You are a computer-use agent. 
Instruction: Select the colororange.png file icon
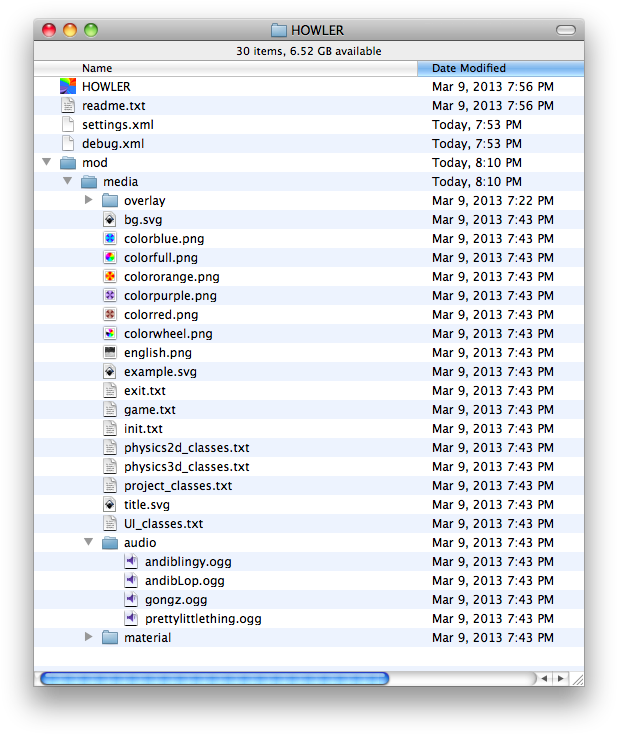[x=110, y=277]
